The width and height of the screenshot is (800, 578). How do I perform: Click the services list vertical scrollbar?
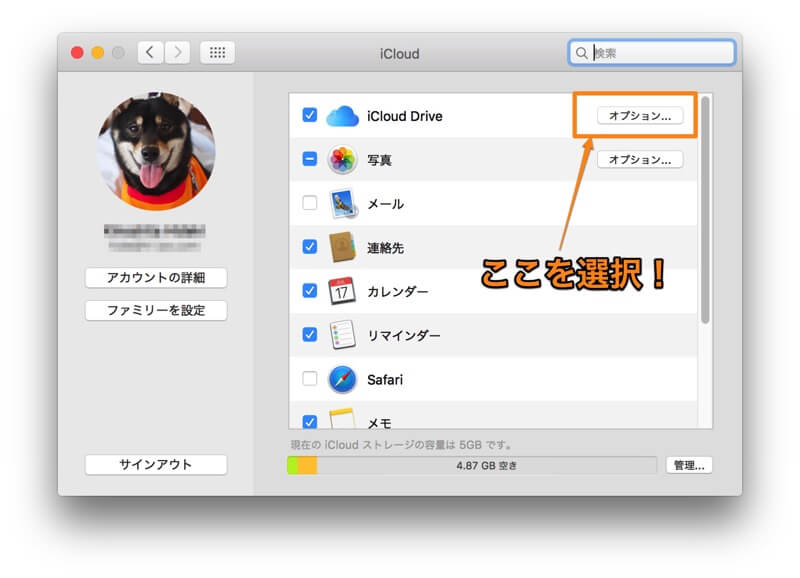point(705,210)
